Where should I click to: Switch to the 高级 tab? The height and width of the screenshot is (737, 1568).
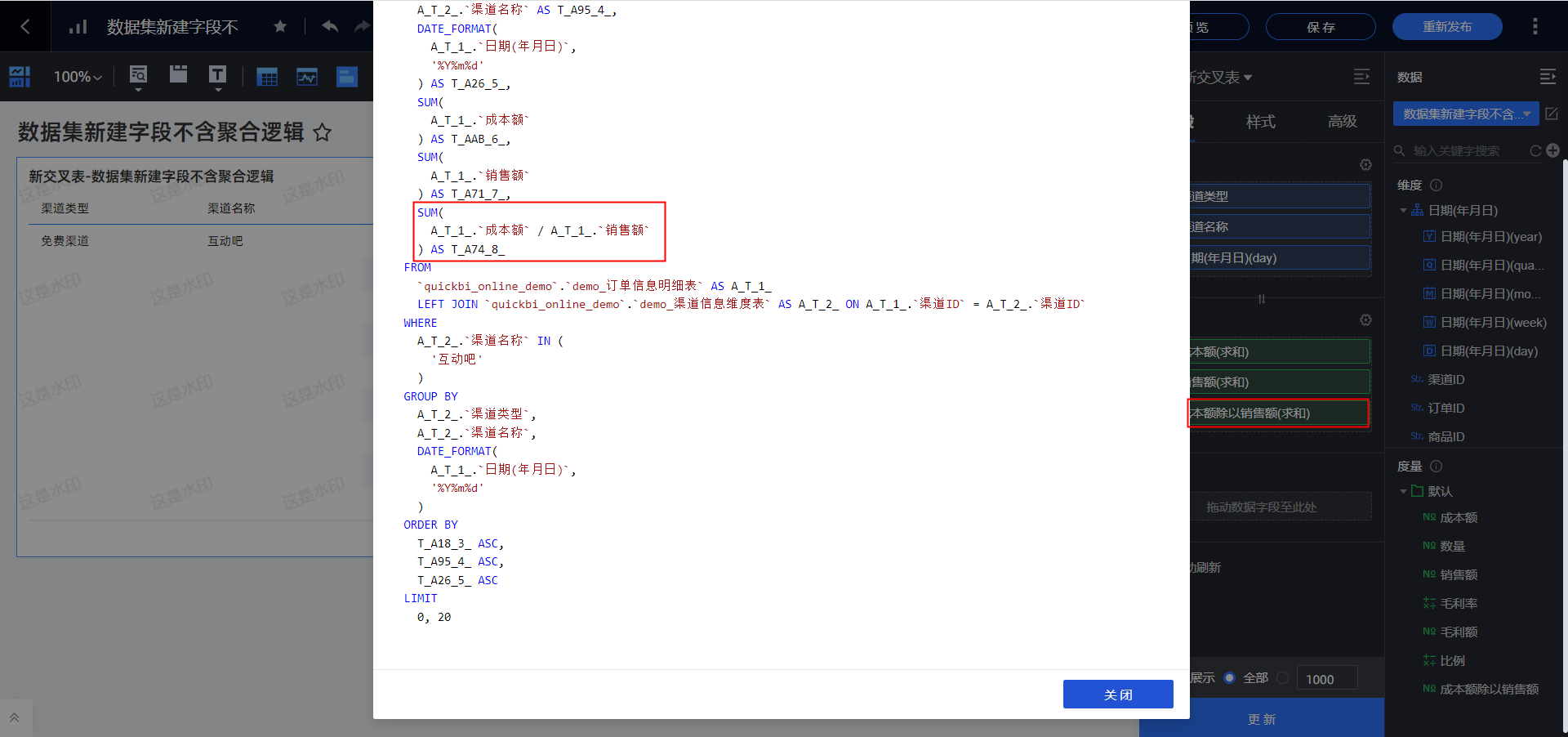1342,122
